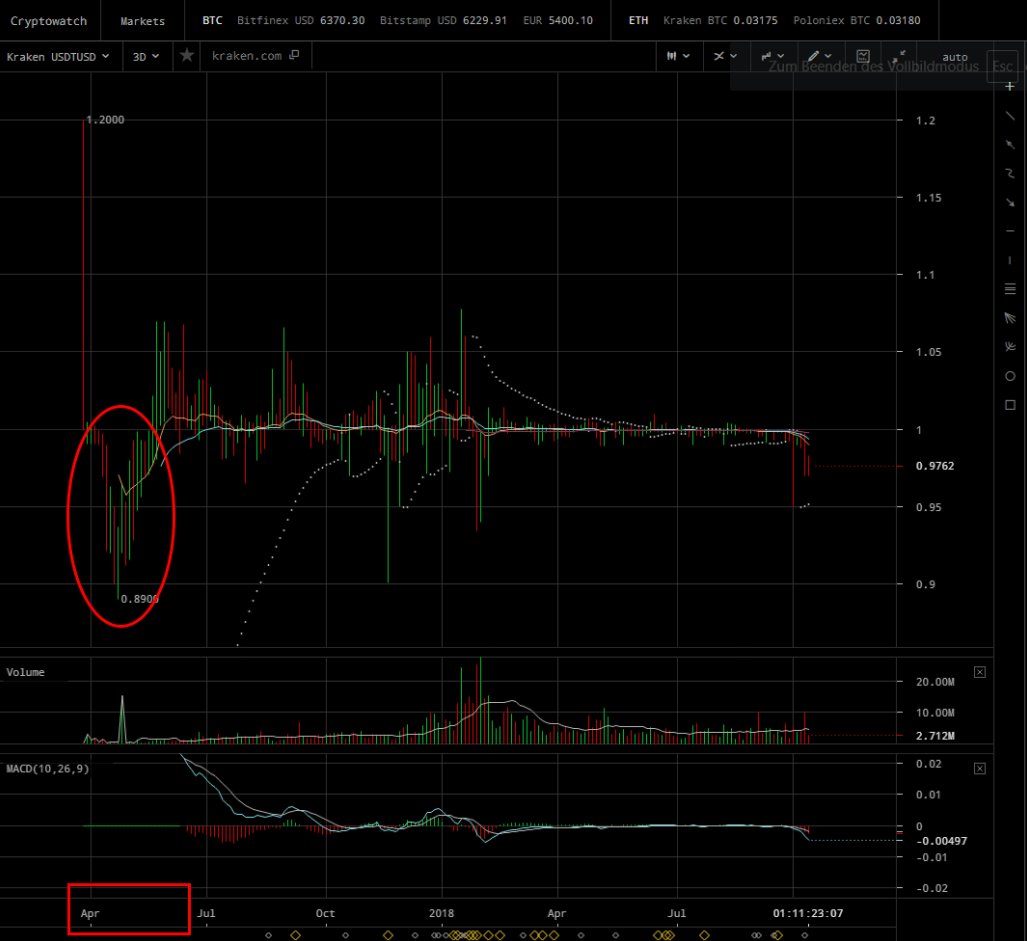Screen dimensions: 1027x941
Task: Click the 0.95 price axis label
Action: 928,507
